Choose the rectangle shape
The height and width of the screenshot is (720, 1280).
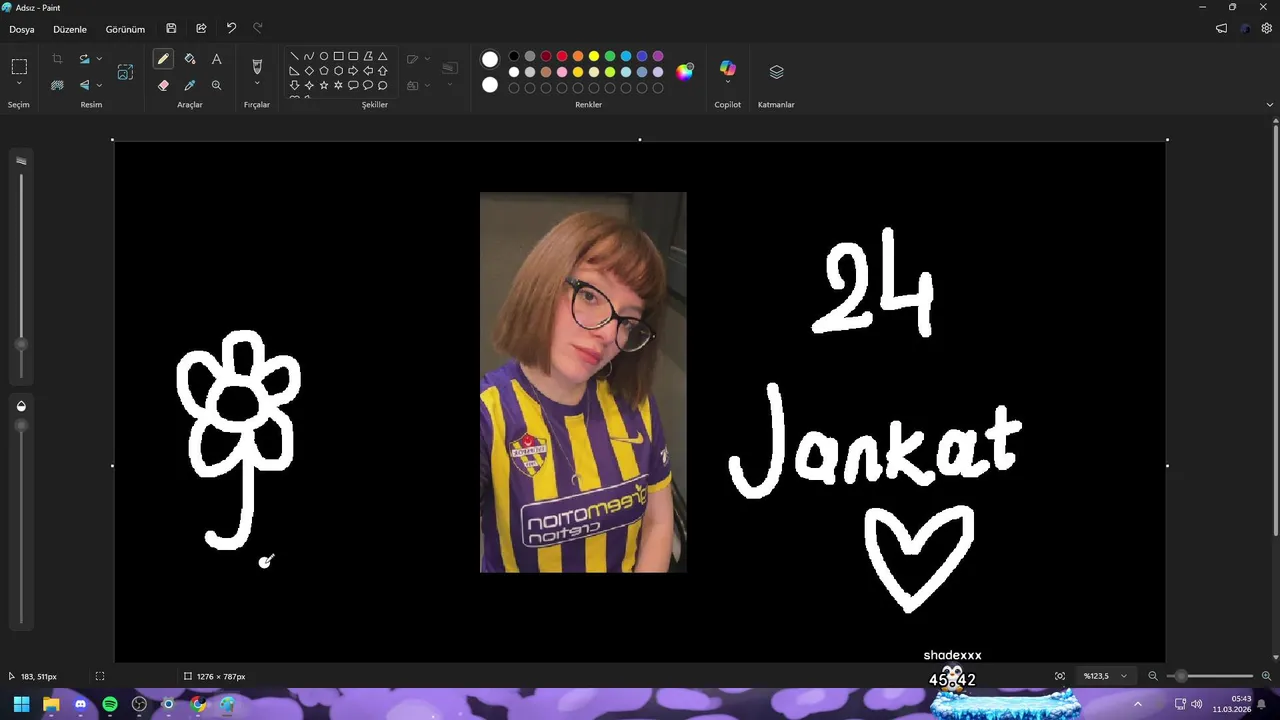(338, 56)
